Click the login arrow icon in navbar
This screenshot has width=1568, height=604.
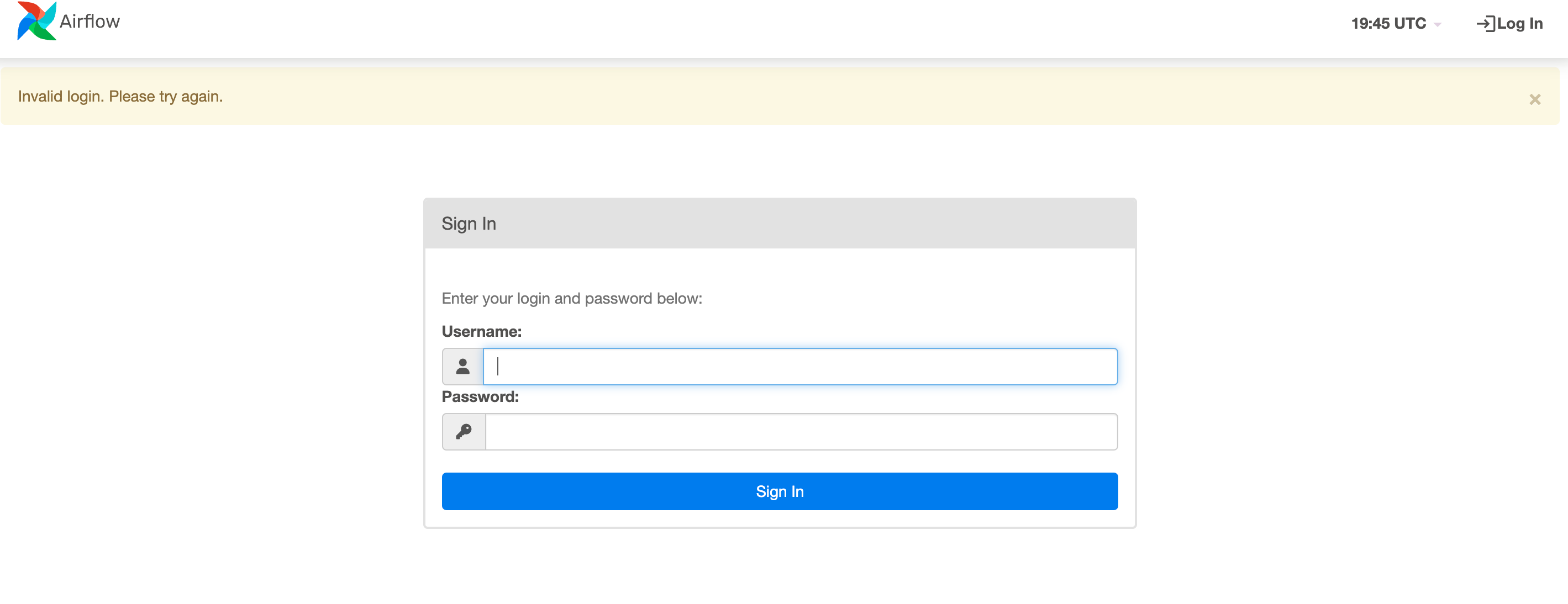(1485, 24)
